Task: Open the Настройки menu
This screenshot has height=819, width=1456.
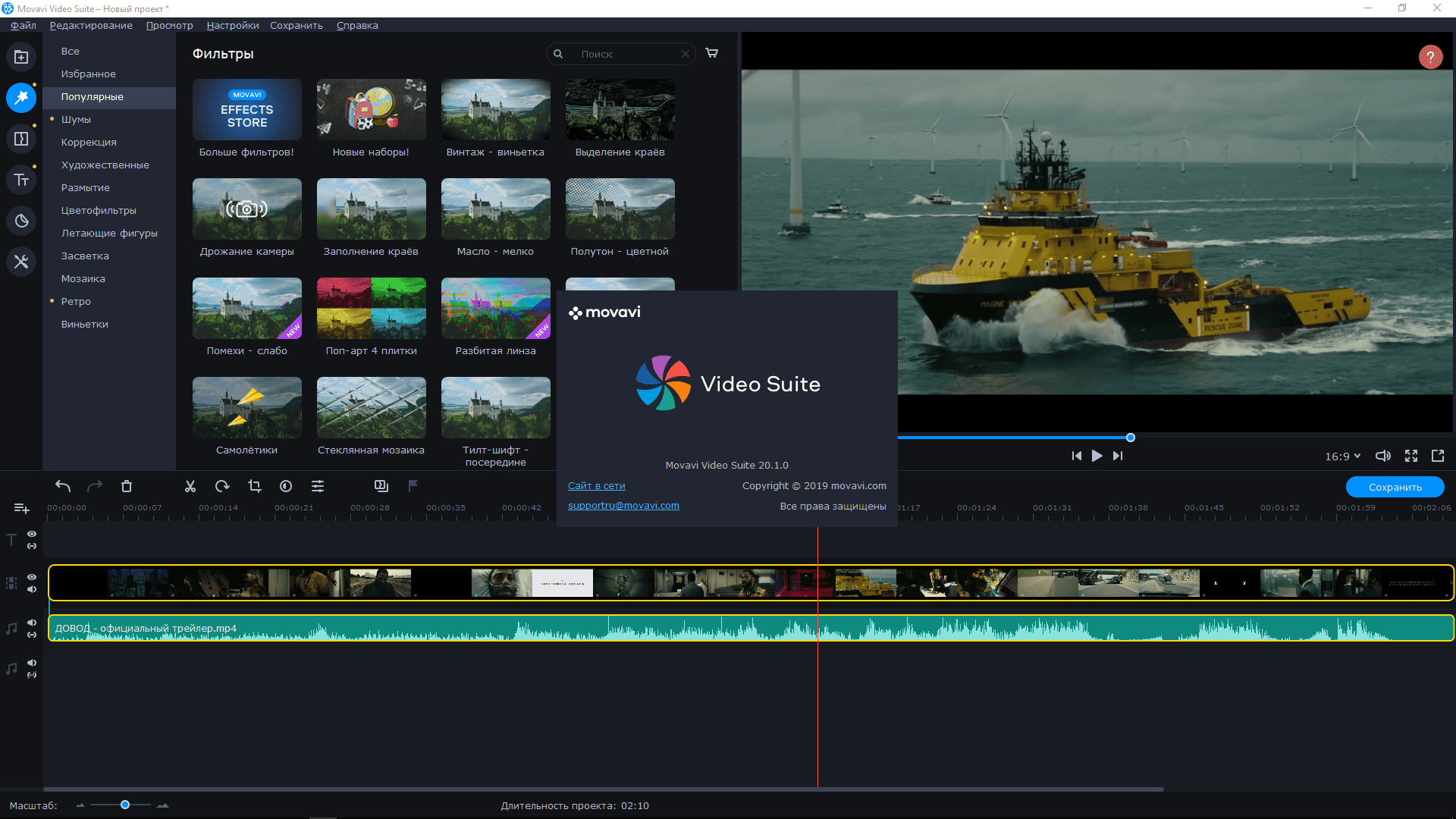Action: pyautogui.click(x=233, y=25)
